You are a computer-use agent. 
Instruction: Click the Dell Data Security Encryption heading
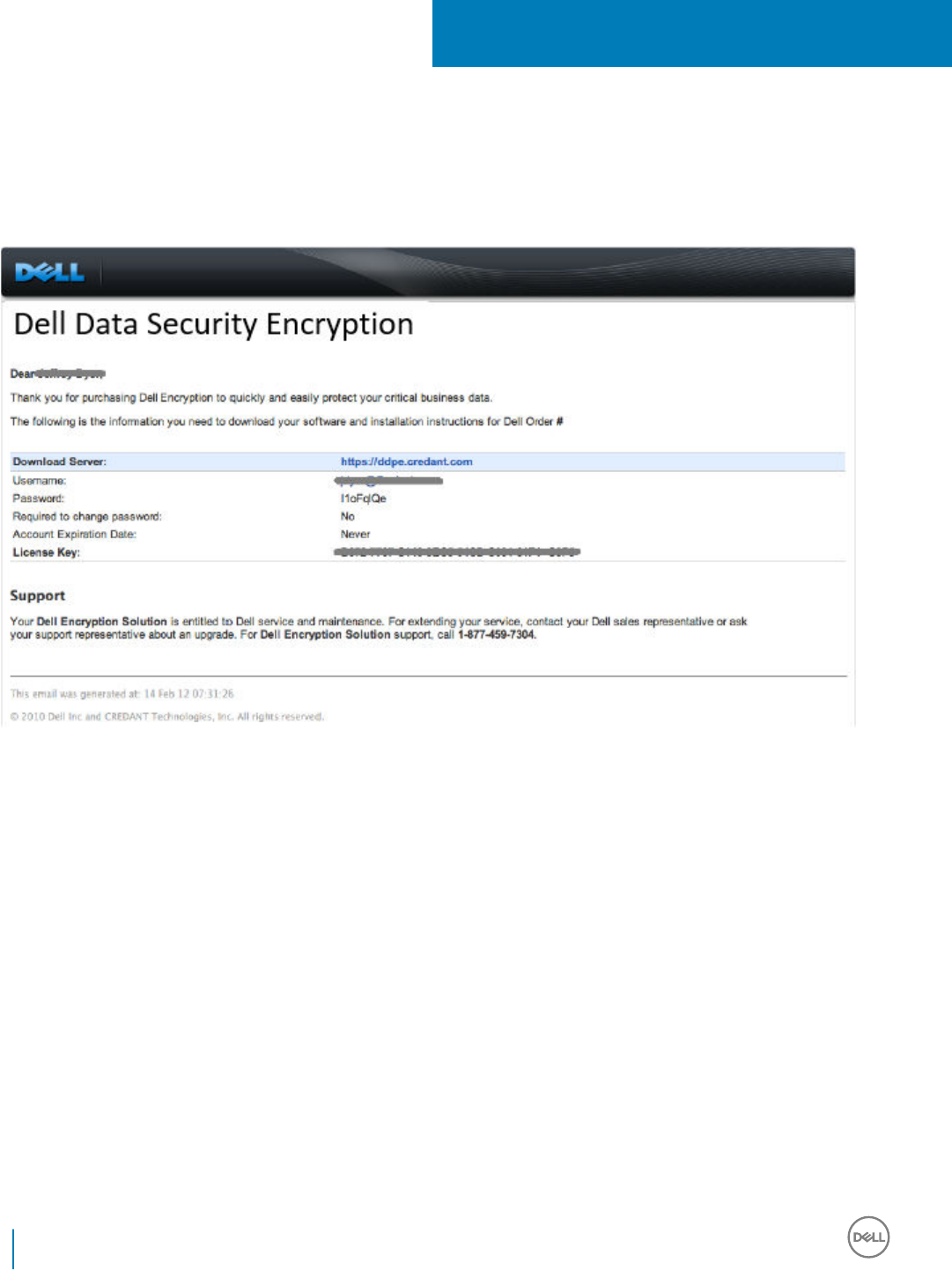pyautogui.click(x=214, y=324)
